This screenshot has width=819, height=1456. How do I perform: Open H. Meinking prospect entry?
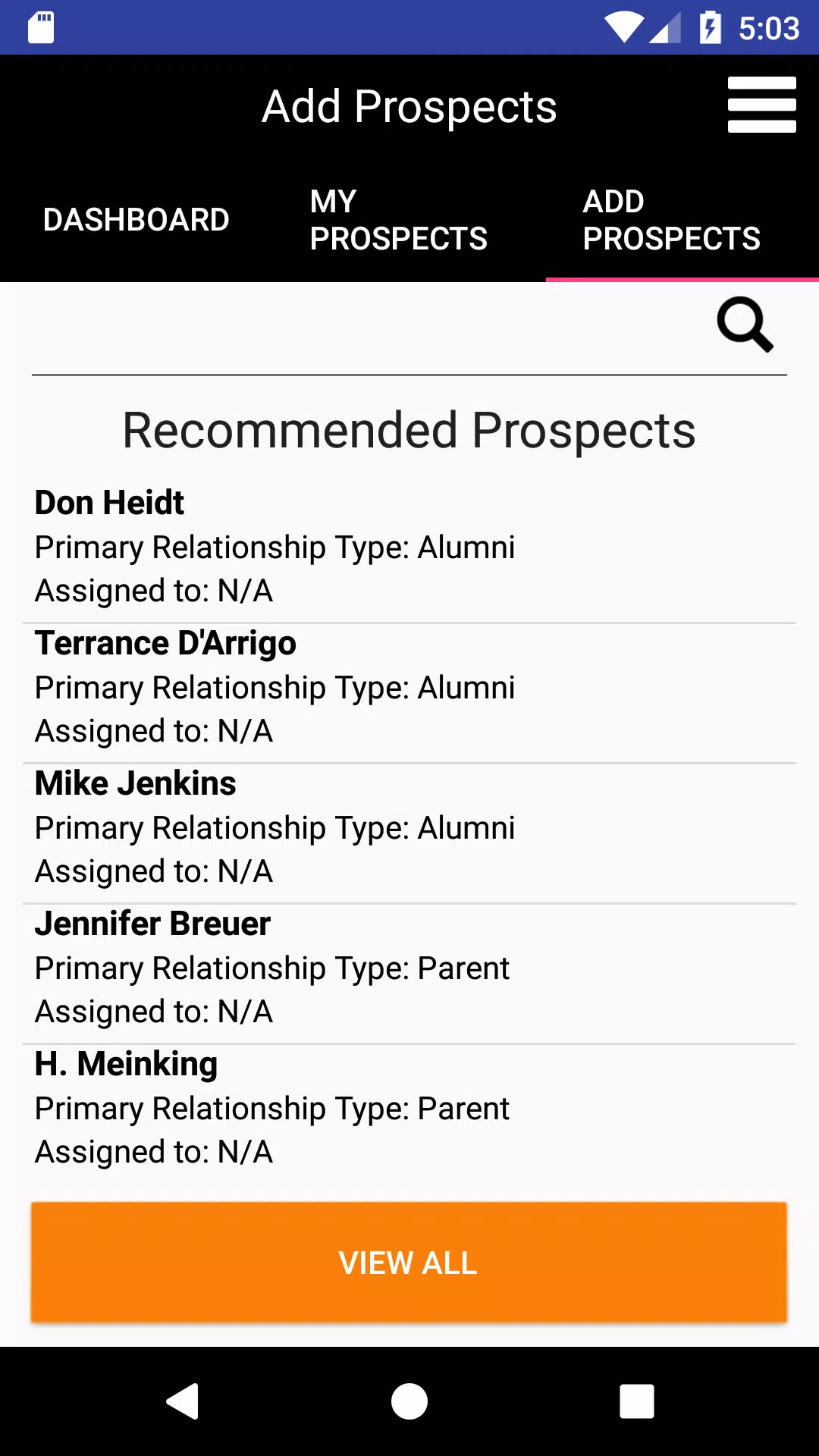[x=409, y=1108]
